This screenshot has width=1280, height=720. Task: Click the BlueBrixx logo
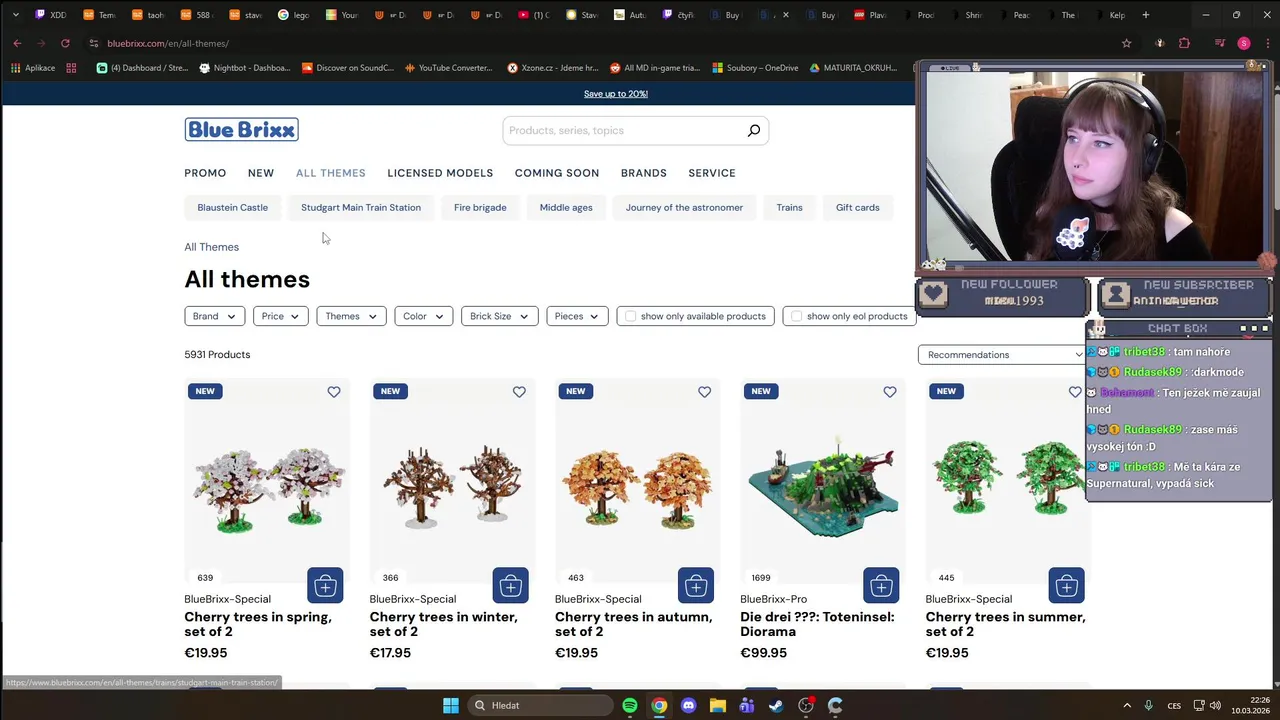coord(241,130)
